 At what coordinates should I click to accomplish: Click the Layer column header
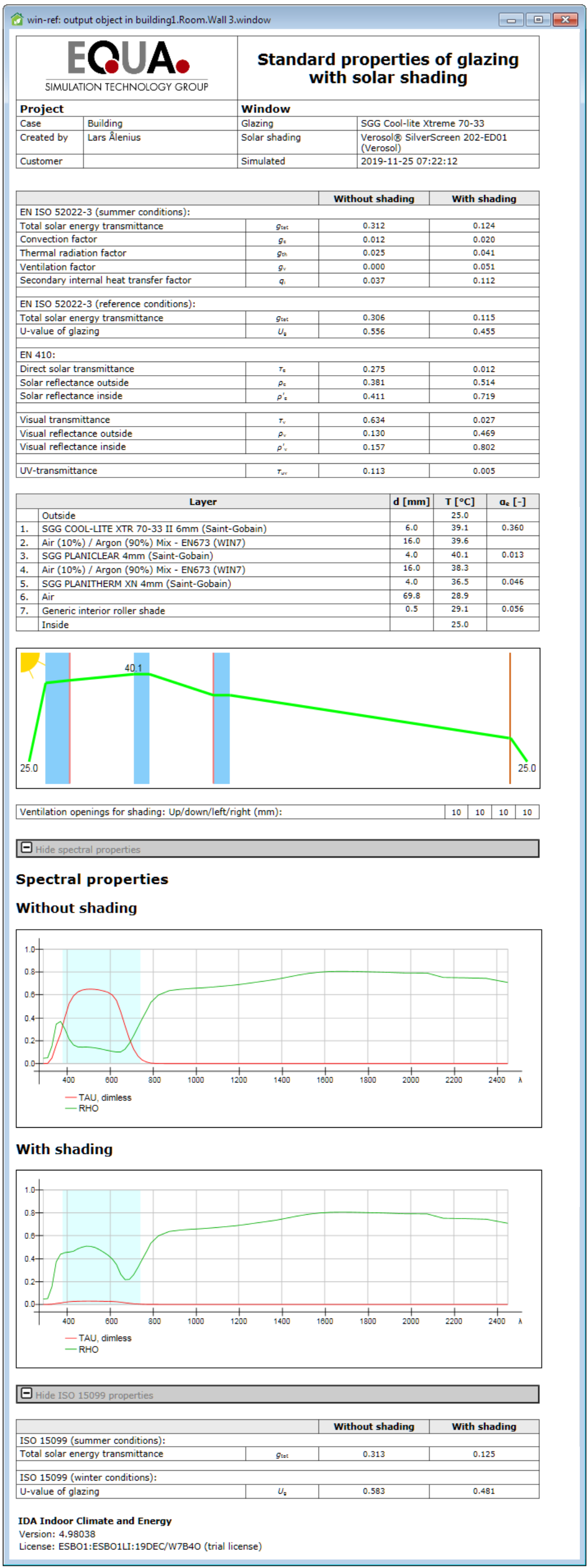203,502
